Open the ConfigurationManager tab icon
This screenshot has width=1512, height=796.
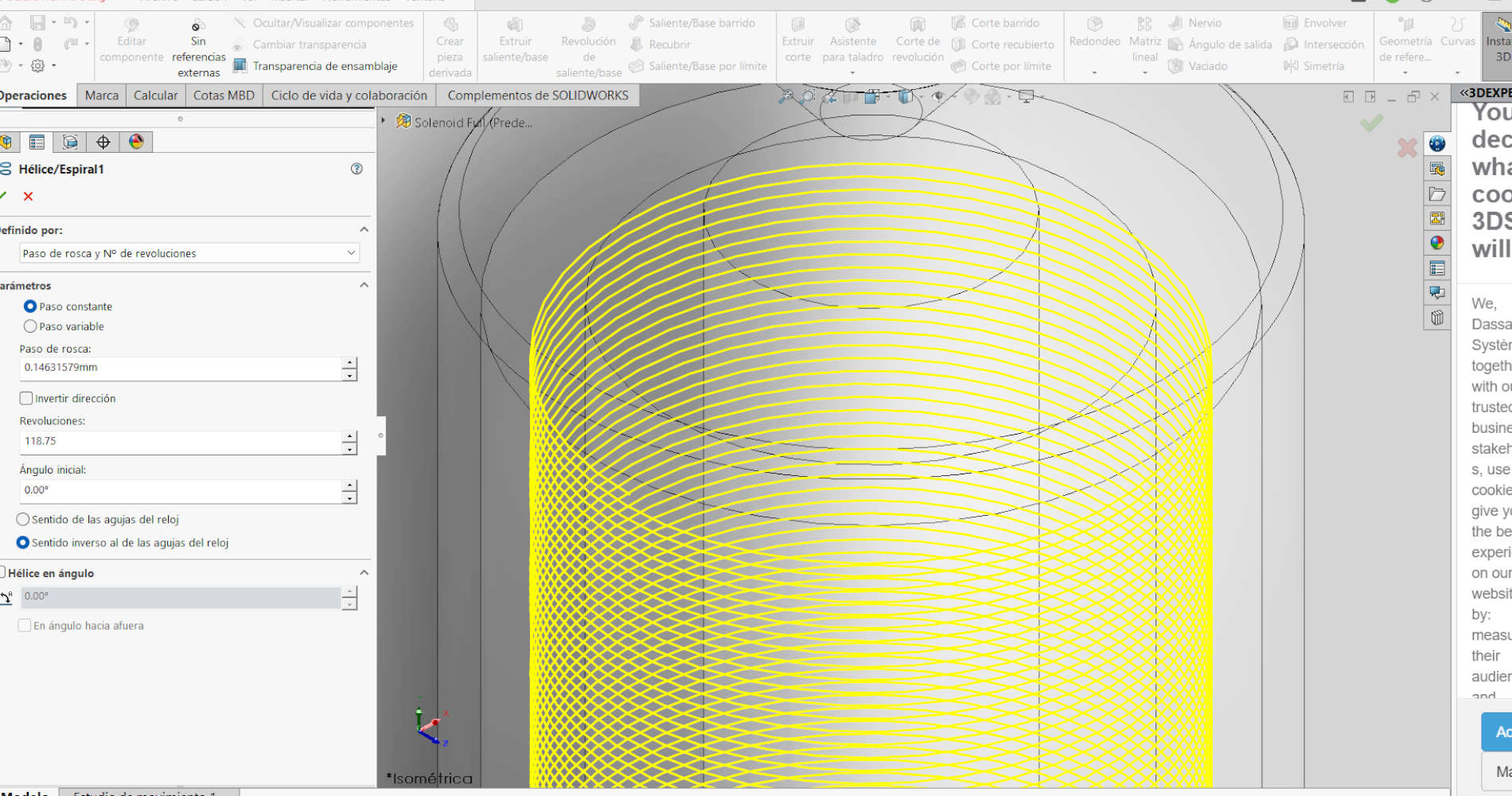70,142
